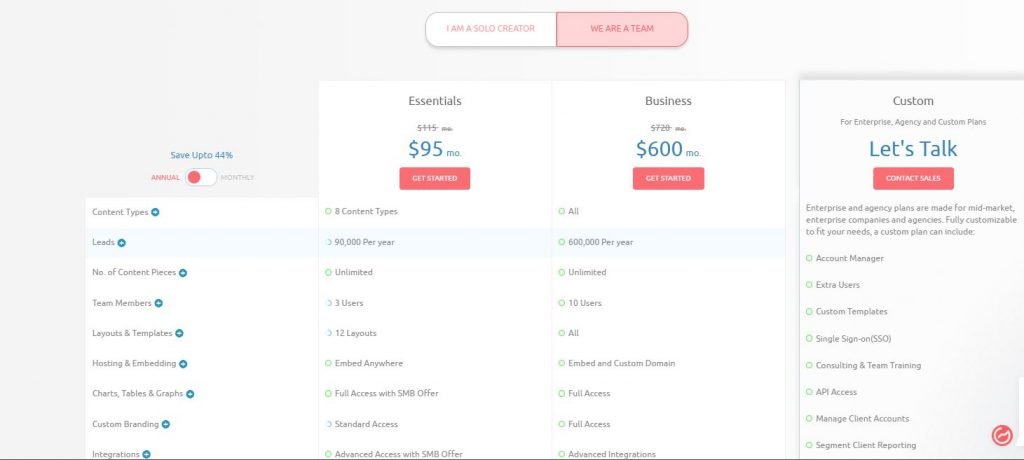Screen dimensions: 1024x460
Task: Toggle the Annual/Monthly billing switch
Action: click(x=200, y=177)
